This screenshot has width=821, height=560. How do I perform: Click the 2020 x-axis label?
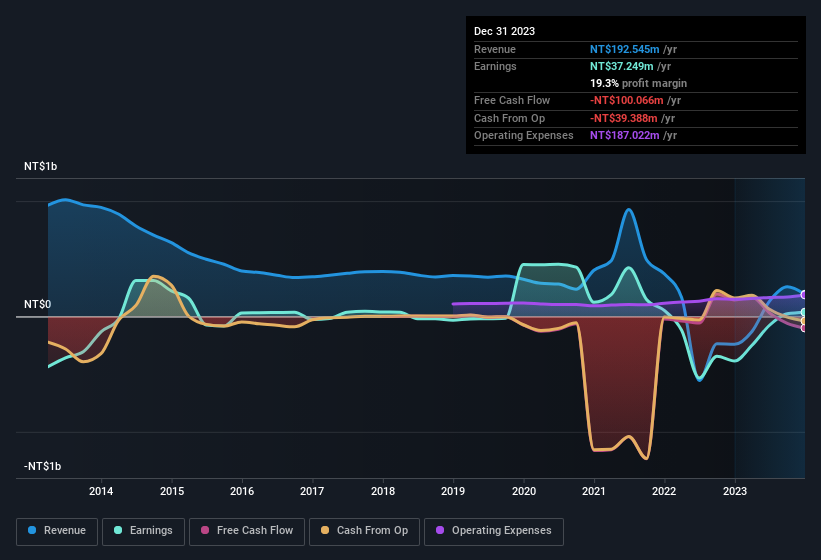(x=524, y=491)
